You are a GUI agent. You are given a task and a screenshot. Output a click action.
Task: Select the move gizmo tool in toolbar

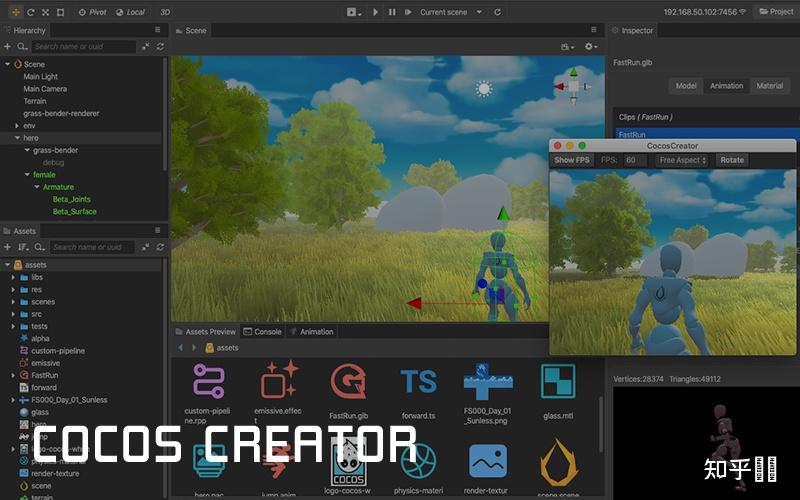point(16,12)
